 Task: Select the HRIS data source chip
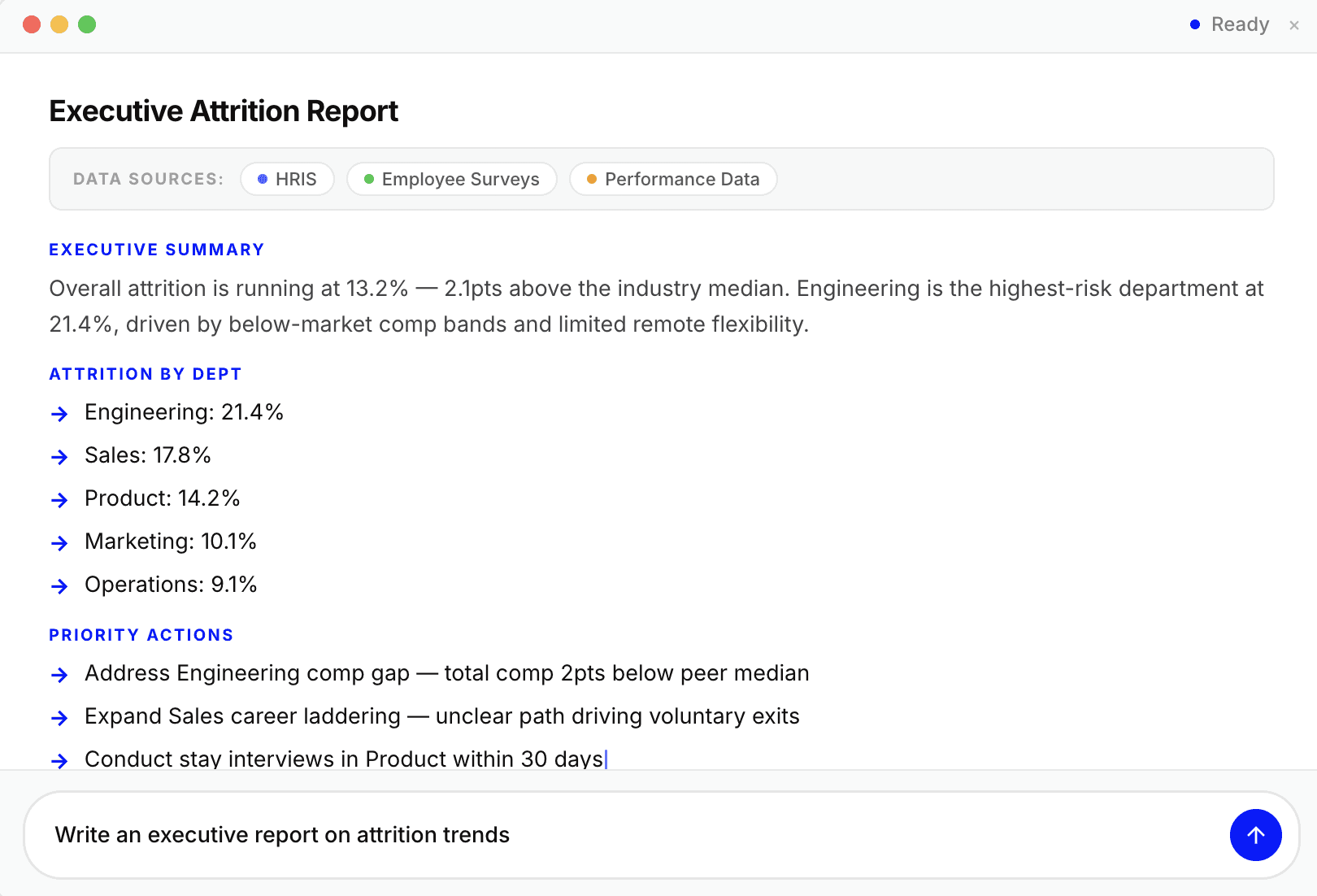(x=287, y=179)
